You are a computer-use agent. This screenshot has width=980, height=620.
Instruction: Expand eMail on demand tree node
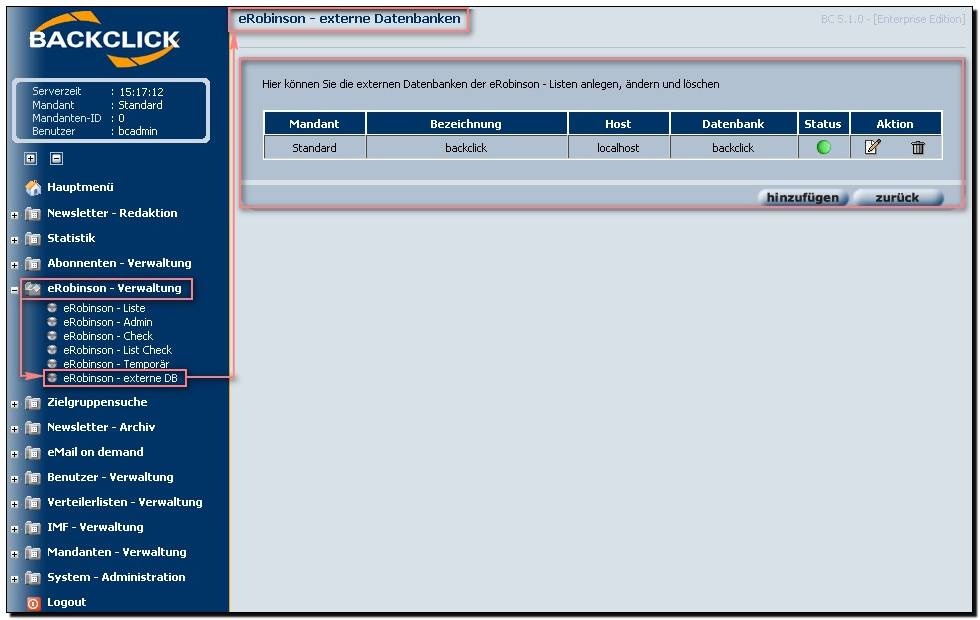tap(14, 454)
